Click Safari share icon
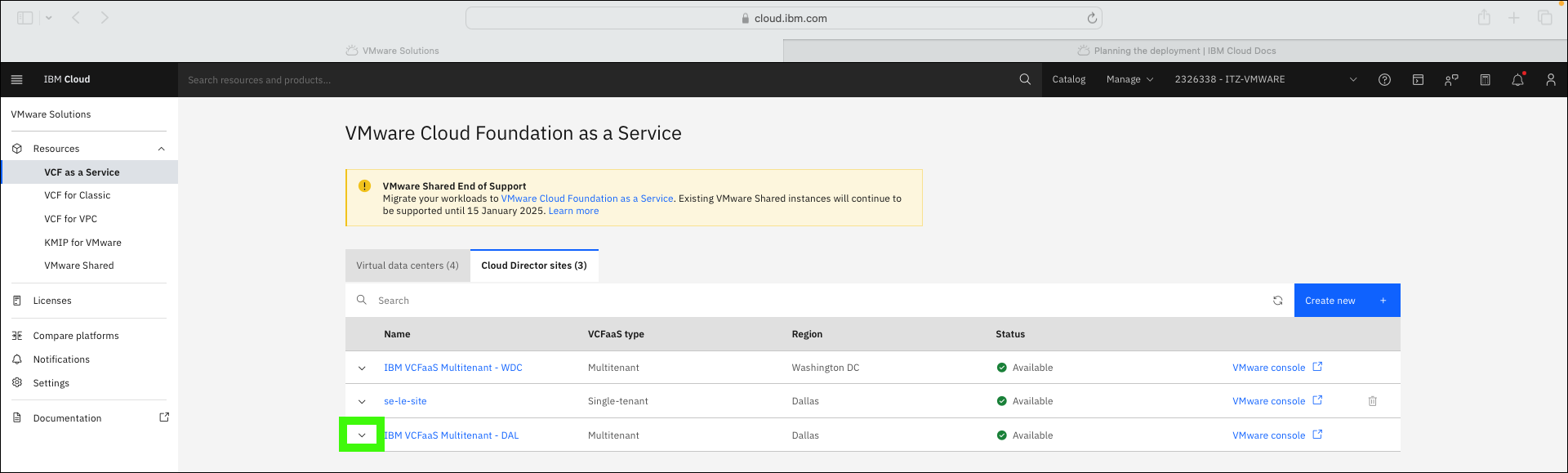Screen dimensions: 1568x473 [x=1484, y=17]
